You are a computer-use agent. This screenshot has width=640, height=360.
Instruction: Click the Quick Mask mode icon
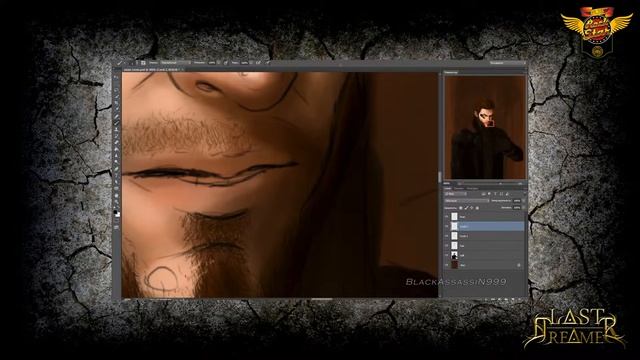point(116,220)
